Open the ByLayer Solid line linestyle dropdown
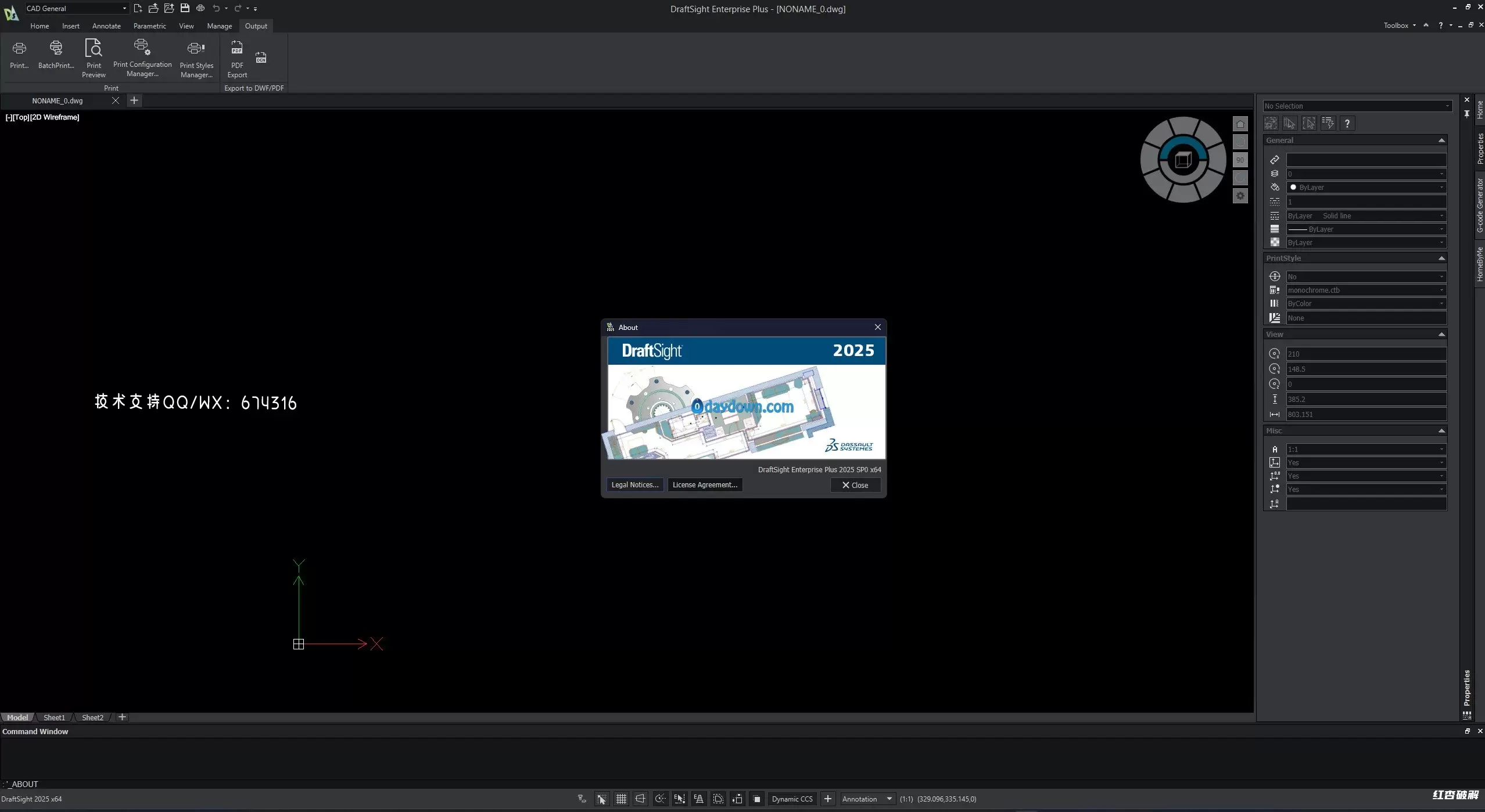This screenshot has height=812, width=1485. (1366, 215)
